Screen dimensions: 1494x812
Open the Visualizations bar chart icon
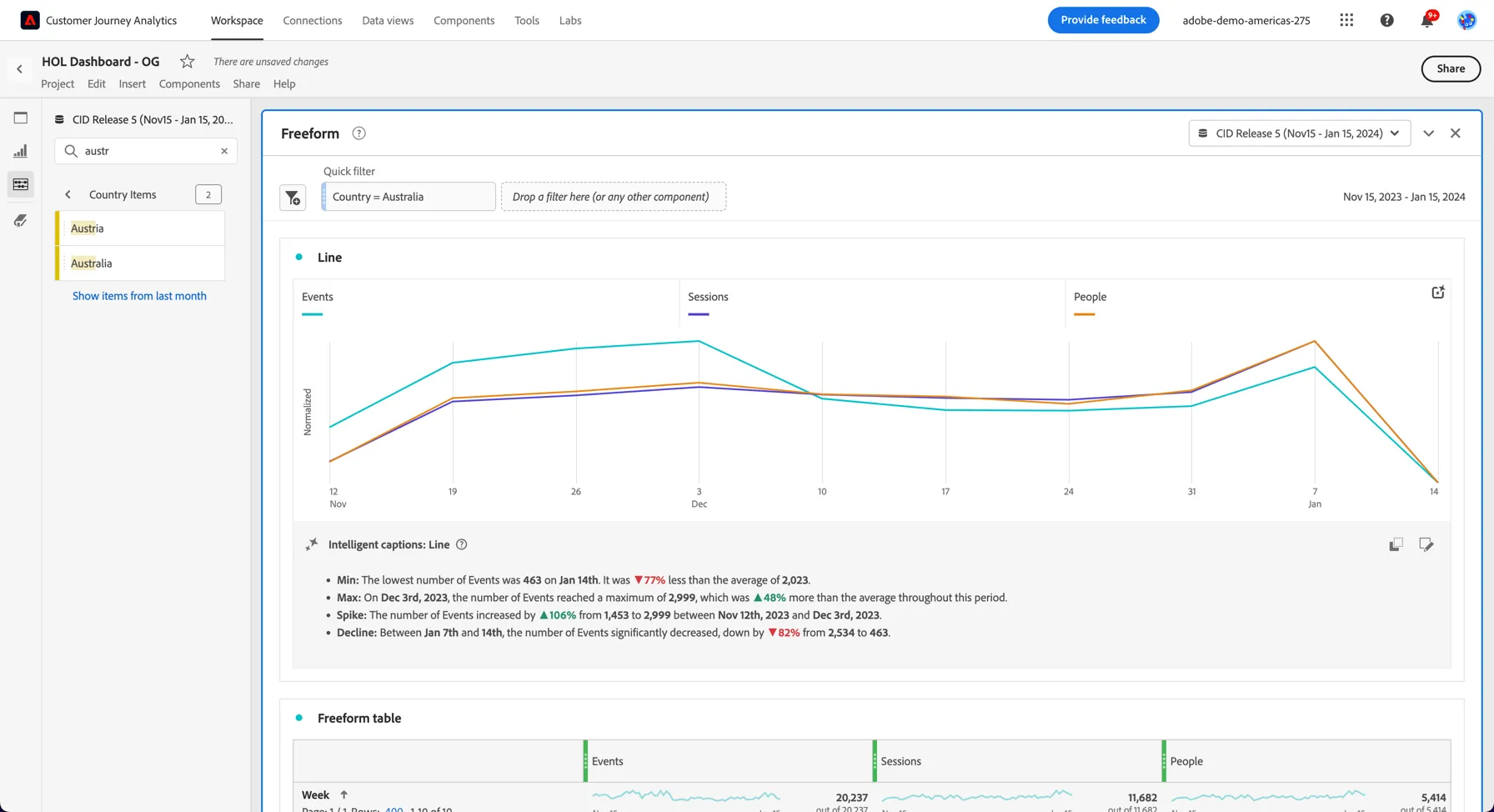tap(21, 151)
